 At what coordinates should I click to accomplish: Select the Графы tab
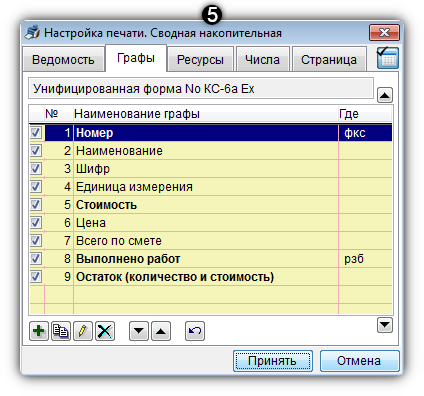[136, 58]
